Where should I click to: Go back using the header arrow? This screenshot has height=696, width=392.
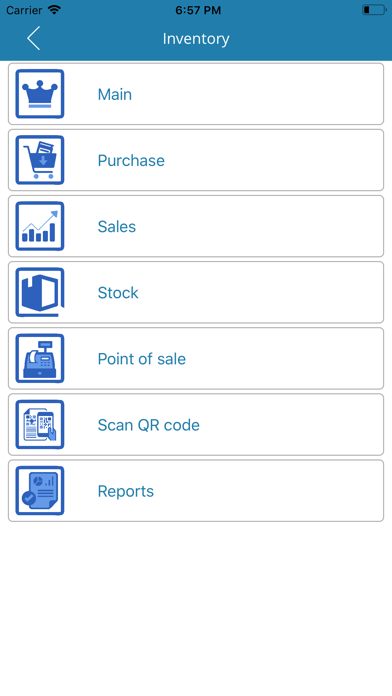point(33,38)
